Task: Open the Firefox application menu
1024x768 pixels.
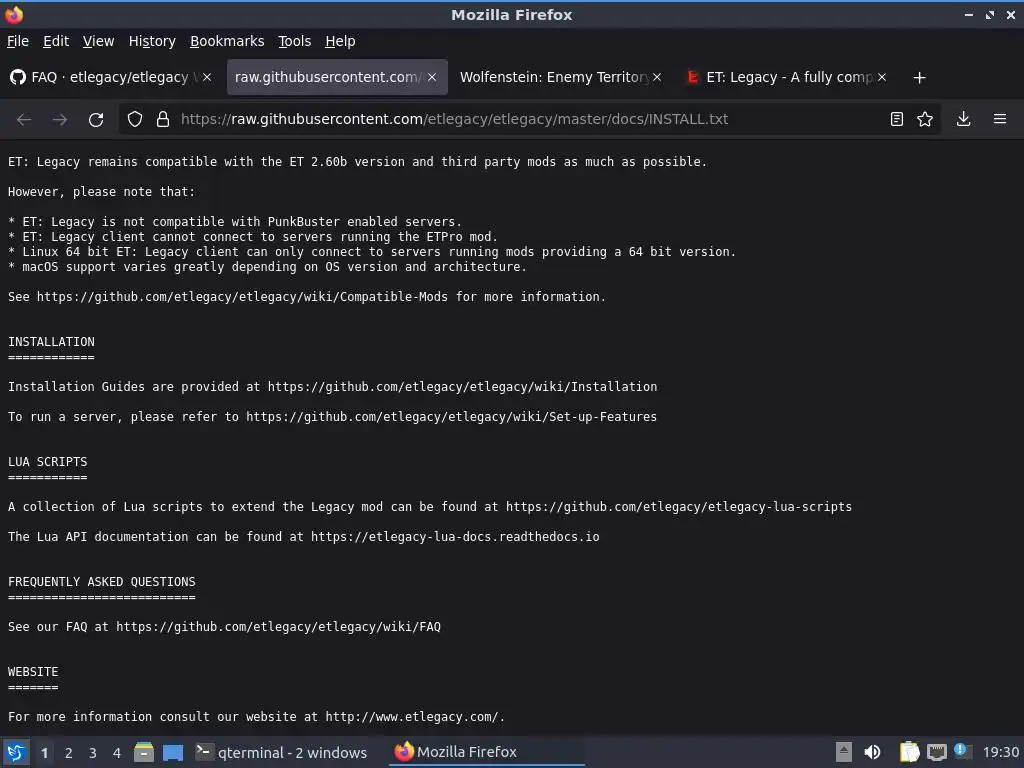Action: coord(1000,119)
